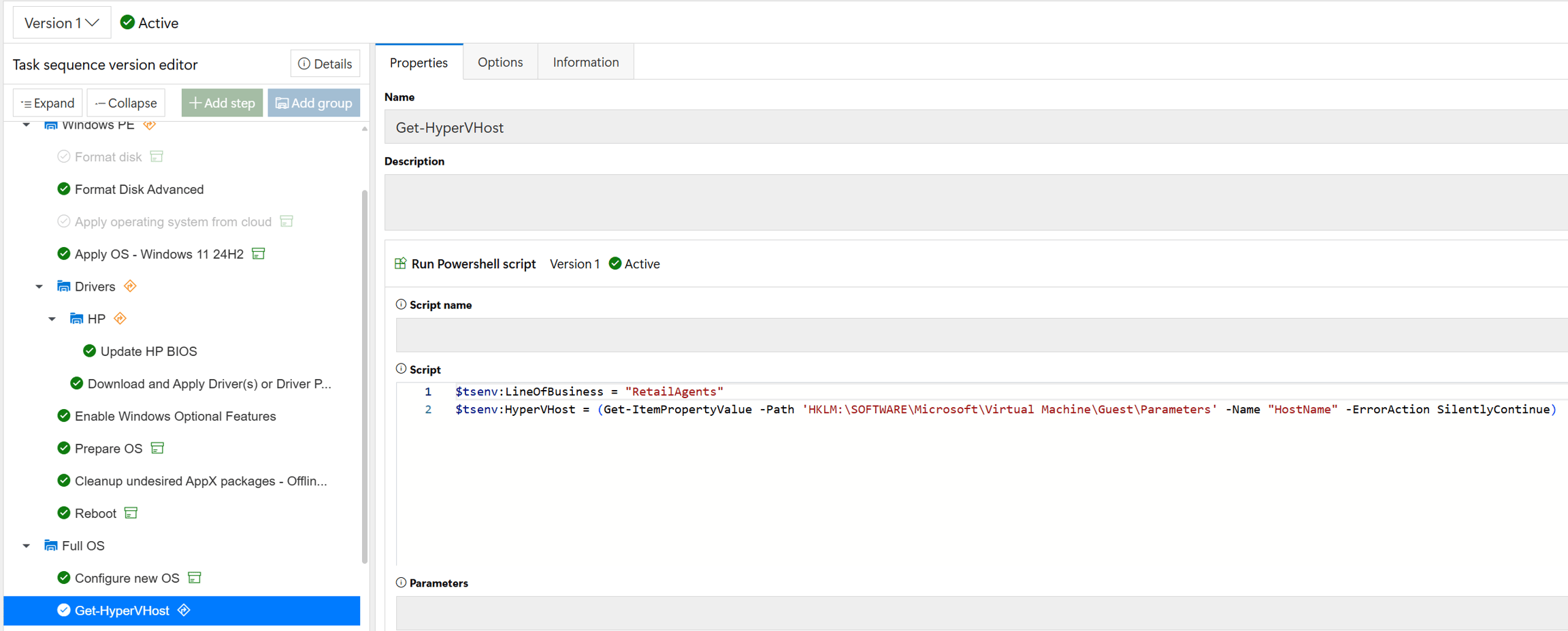Click the Drivers folder icon
Image resolution: width=1568 pixels, height=631 pixels.
(x=64, y=287)
